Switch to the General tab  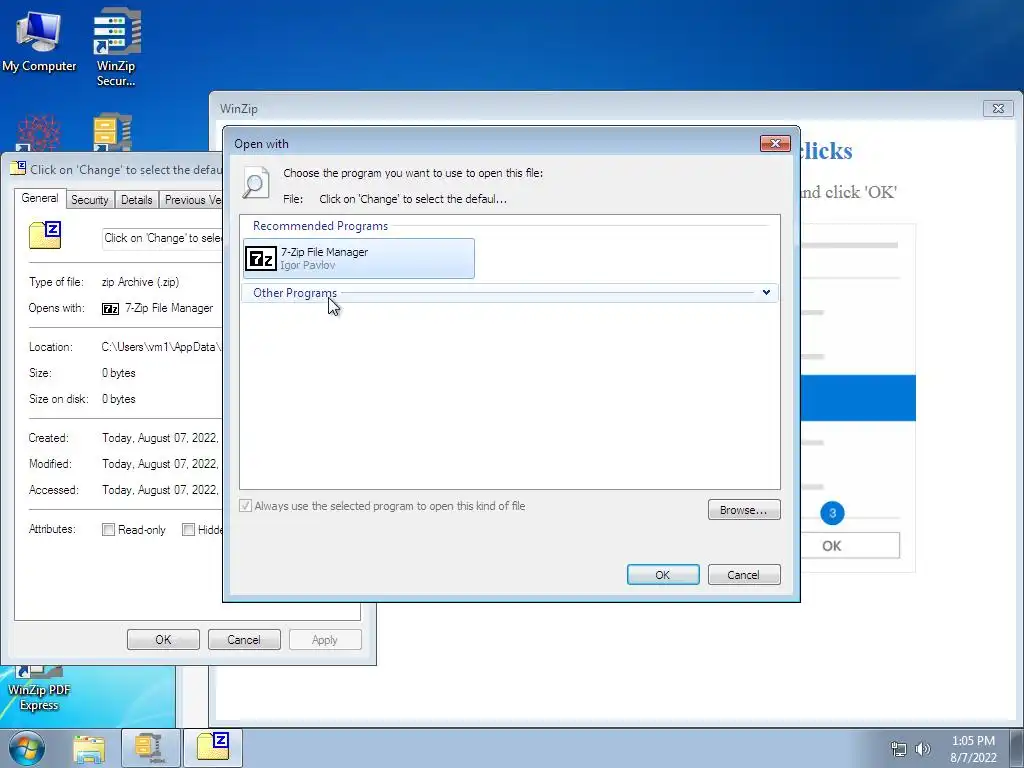(x=40, y=199)
